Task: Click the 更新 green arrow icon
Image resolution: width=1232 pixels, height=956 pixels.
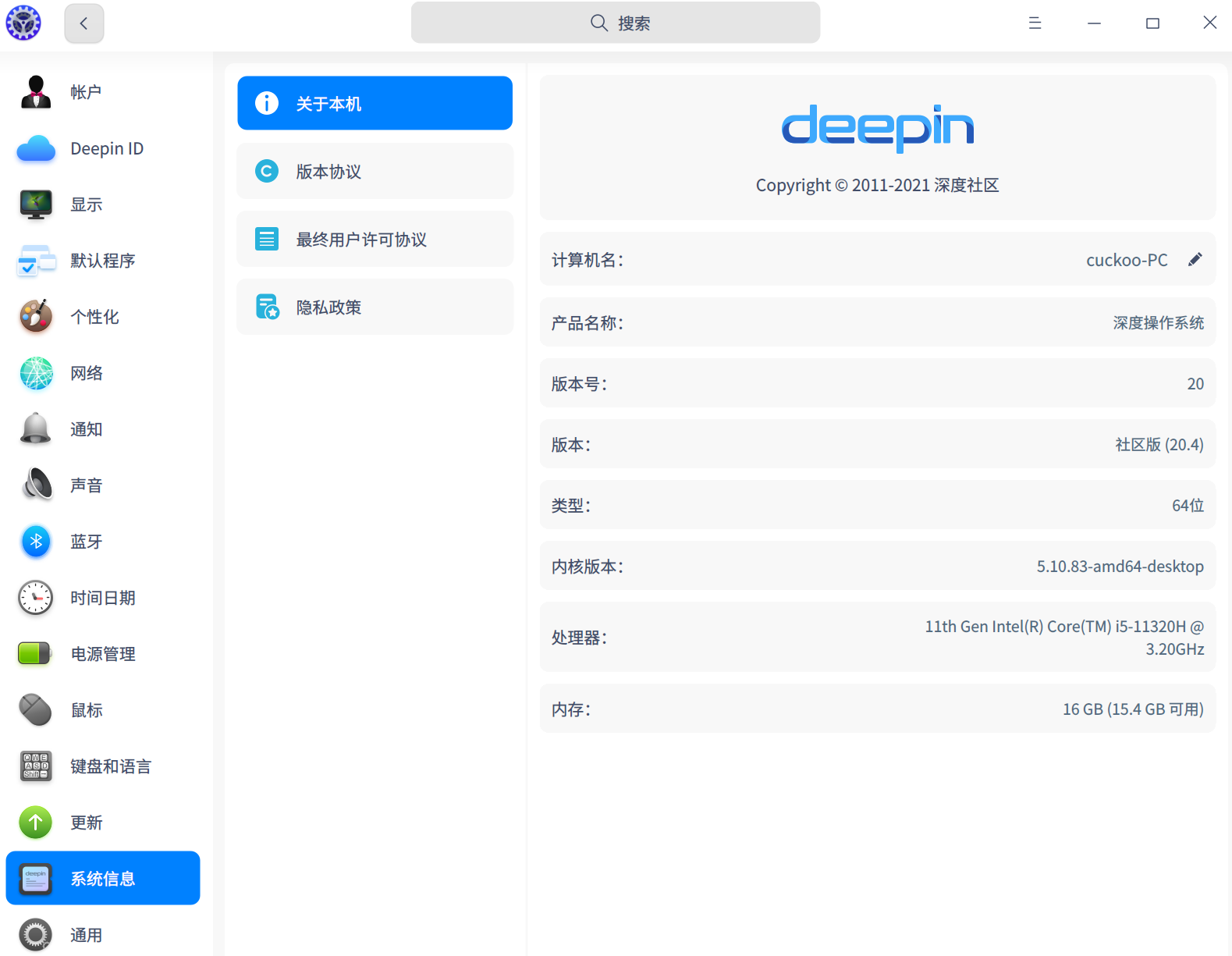Action: (36, 823)
